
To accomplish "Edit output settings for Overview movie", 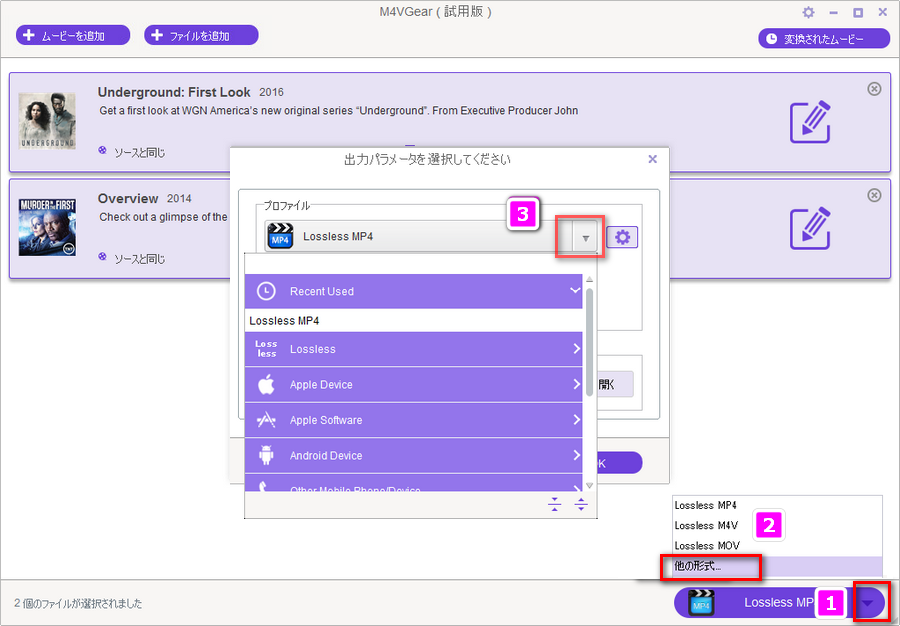I will pyautogui.click(x=810, y=228).
